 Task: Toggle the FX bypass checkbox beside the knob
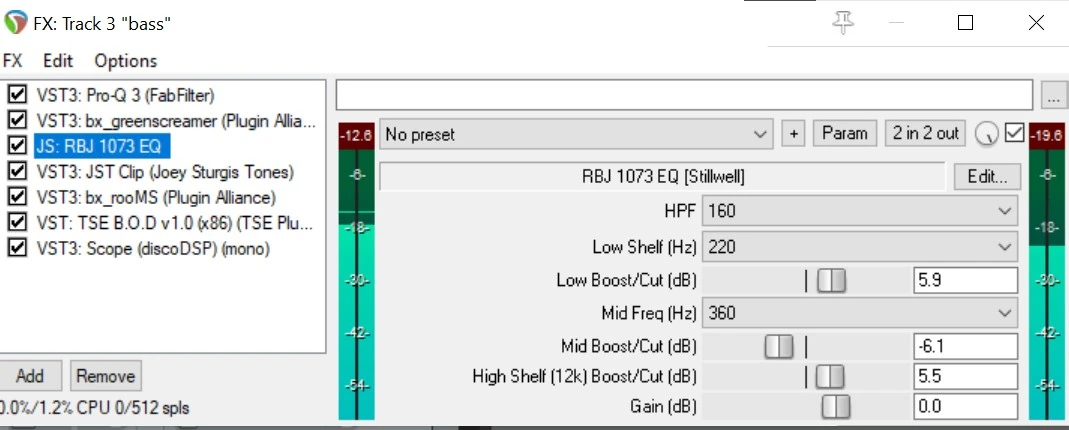(x=1014, y=133)
